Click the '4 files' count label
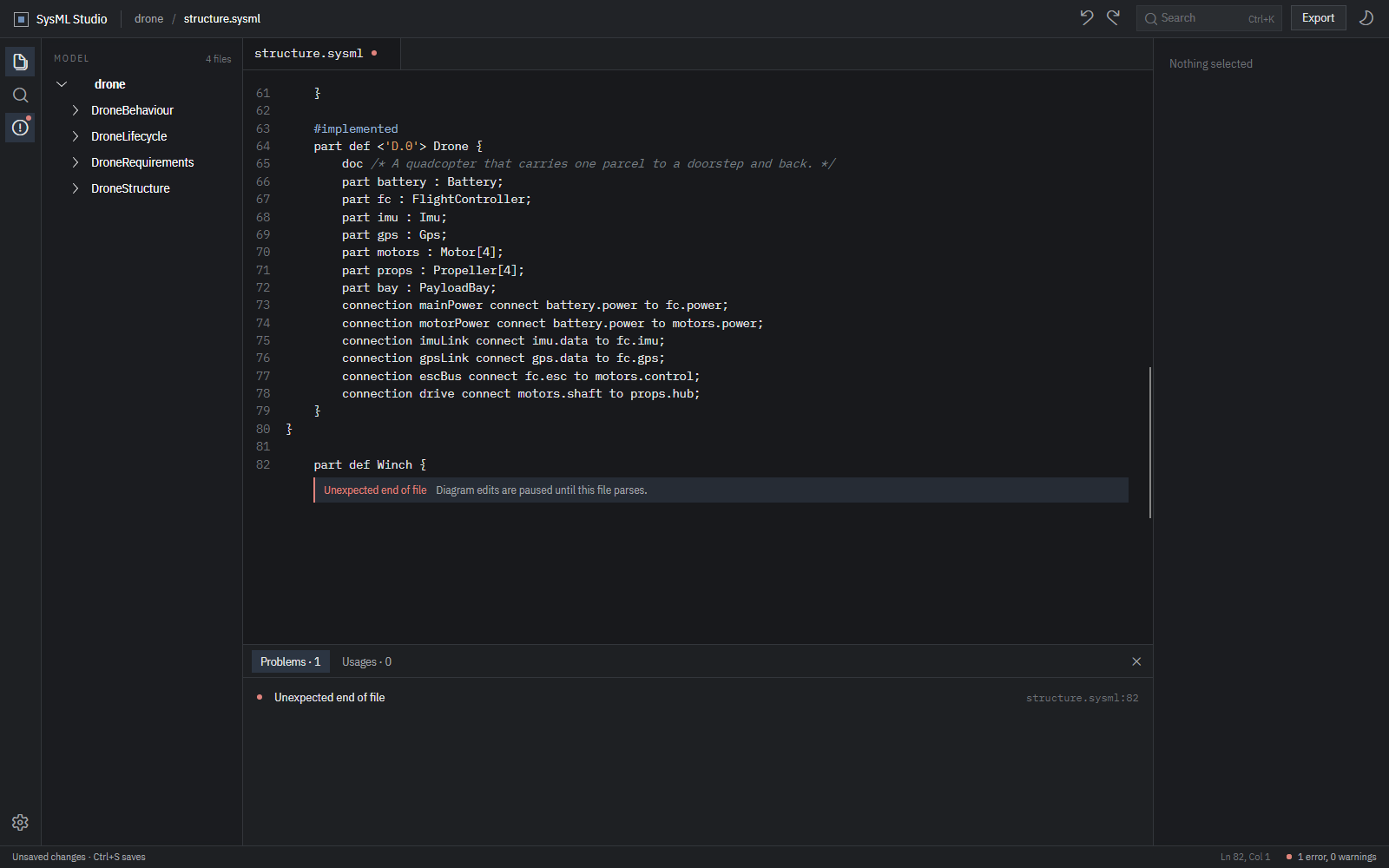Image resolution: width=1389 pixels, height=868 pixels. (x=219, y=59)
